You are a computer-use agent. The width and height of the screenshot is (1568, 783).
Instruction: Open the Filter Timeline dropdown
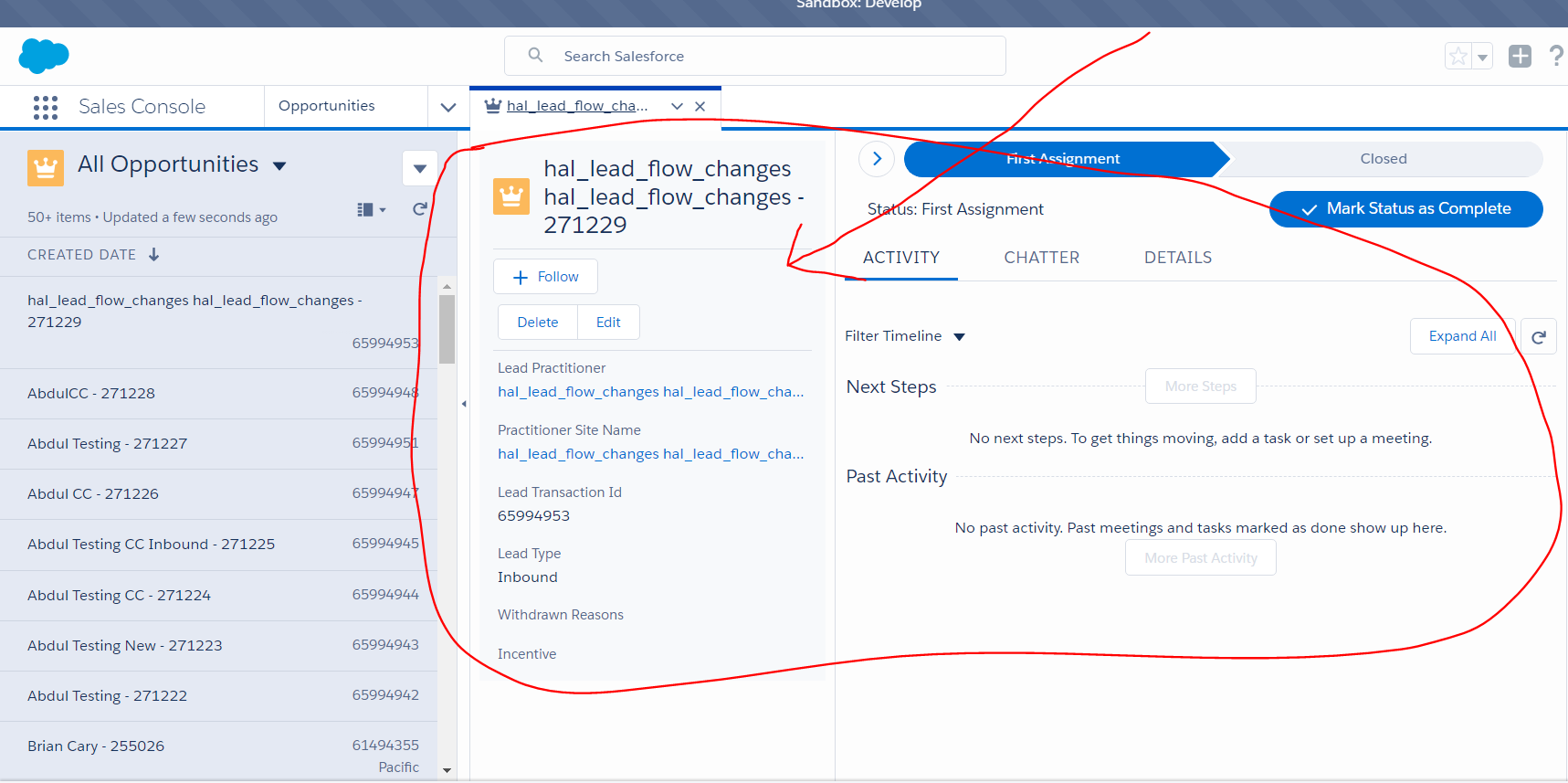pos(905,336)
